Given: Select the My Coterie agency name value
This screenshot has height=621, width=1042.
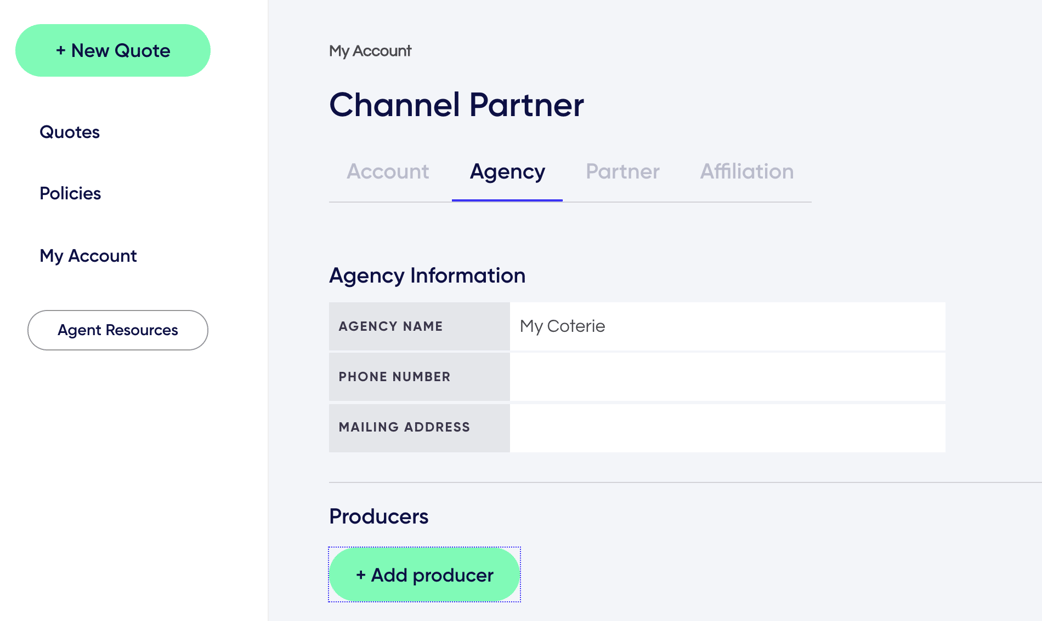Looking at the screenshot, I should click(562, 326).
